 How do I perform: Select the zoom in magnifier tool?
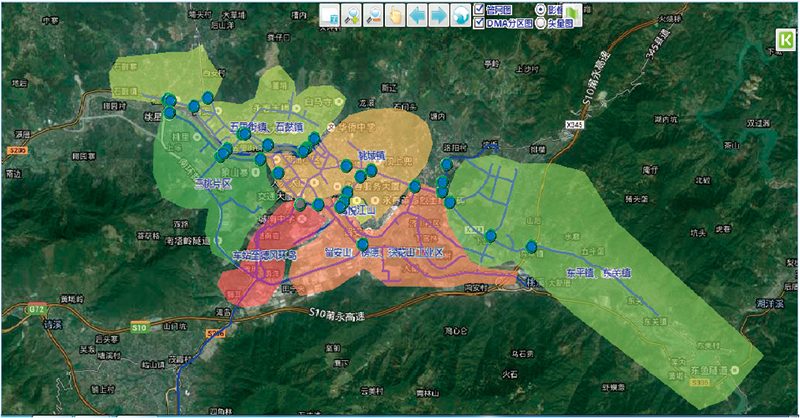[352, 15]
